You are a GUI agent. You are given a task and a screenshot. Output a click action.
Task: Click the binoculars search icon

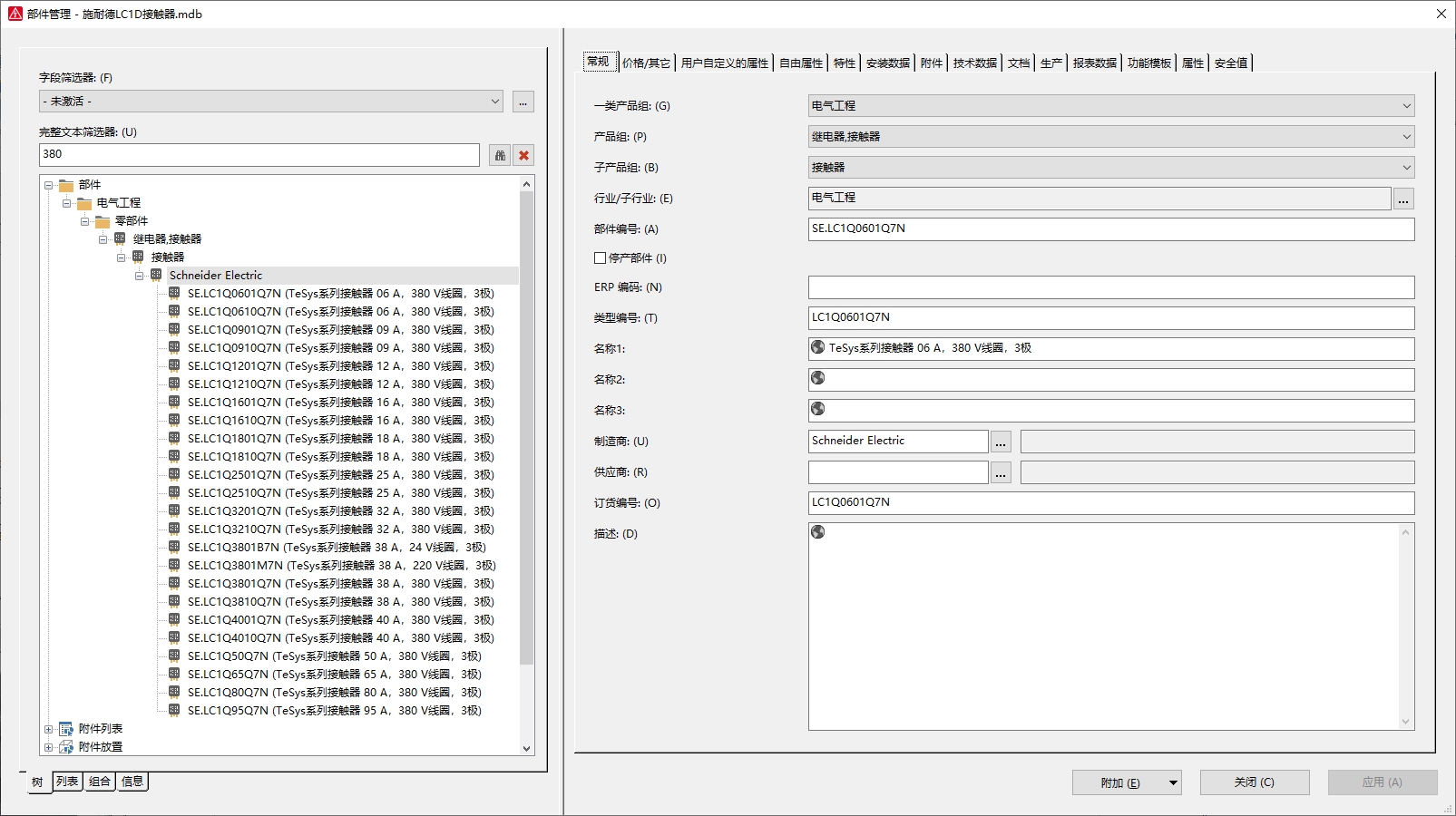(500, 155)
